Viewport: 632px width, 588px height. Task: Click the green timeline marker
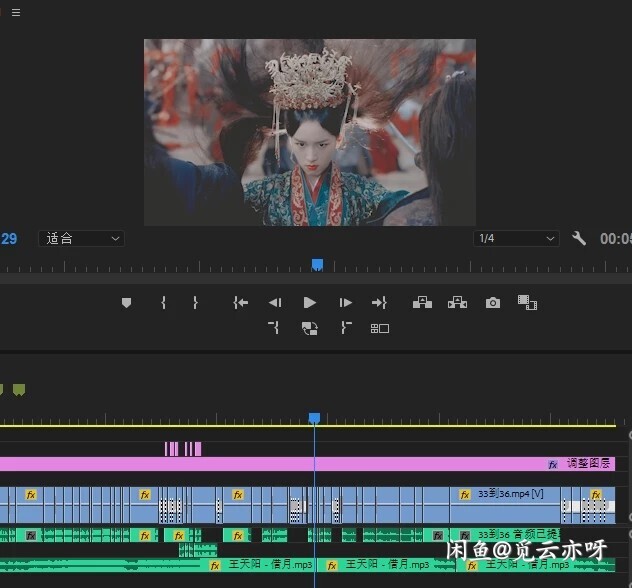click(x=19, y=390)
